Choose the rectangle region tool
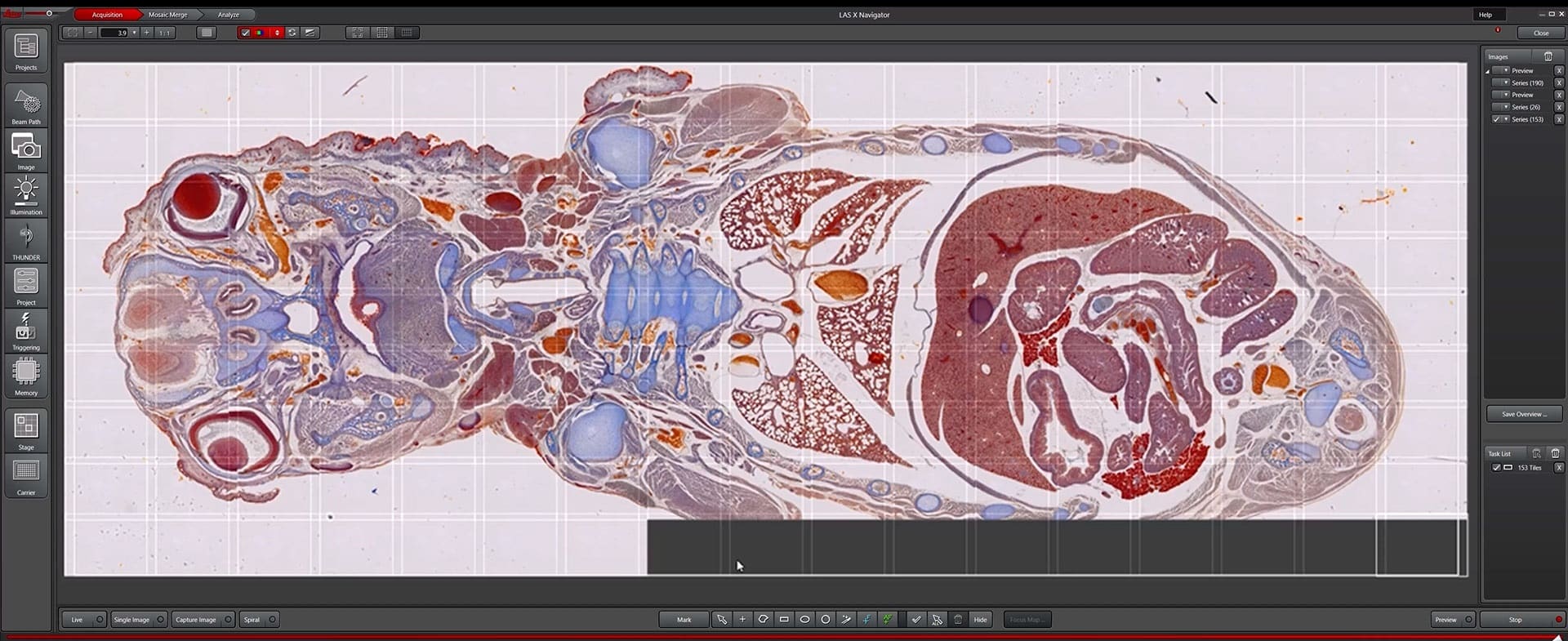 point(784,620)
